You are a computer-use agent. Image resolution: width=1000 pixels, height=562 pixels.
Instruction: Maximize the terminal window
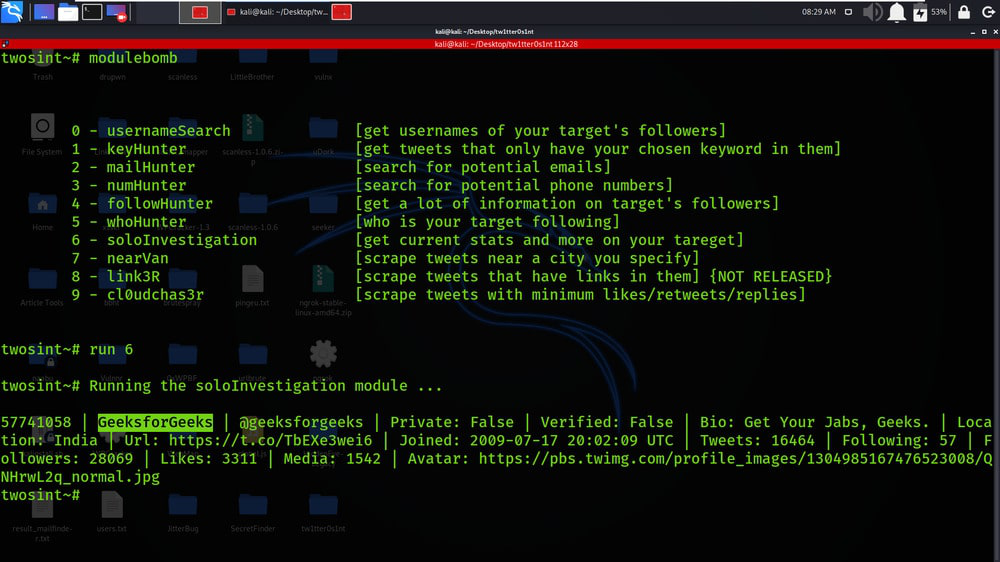coord(984,32)
